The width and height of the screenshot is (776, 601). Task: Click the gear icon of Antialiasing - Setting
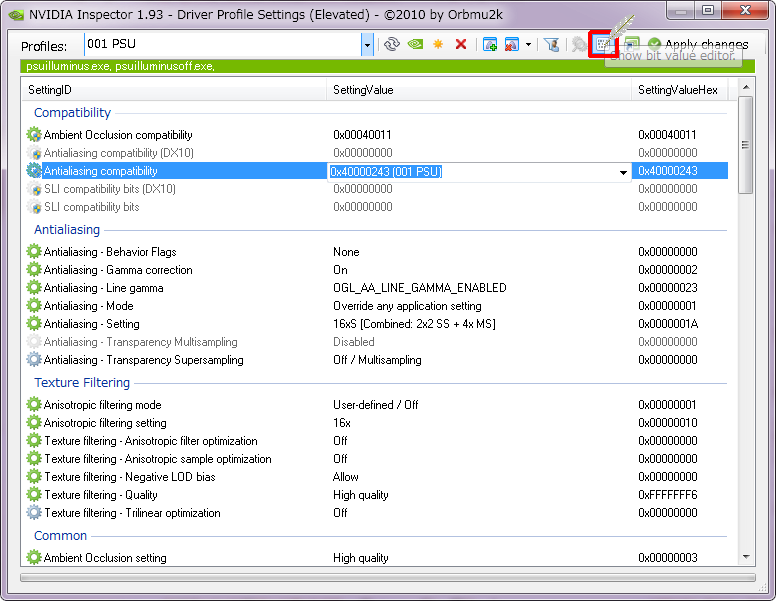pyautogui.click(x=34, y=324)
